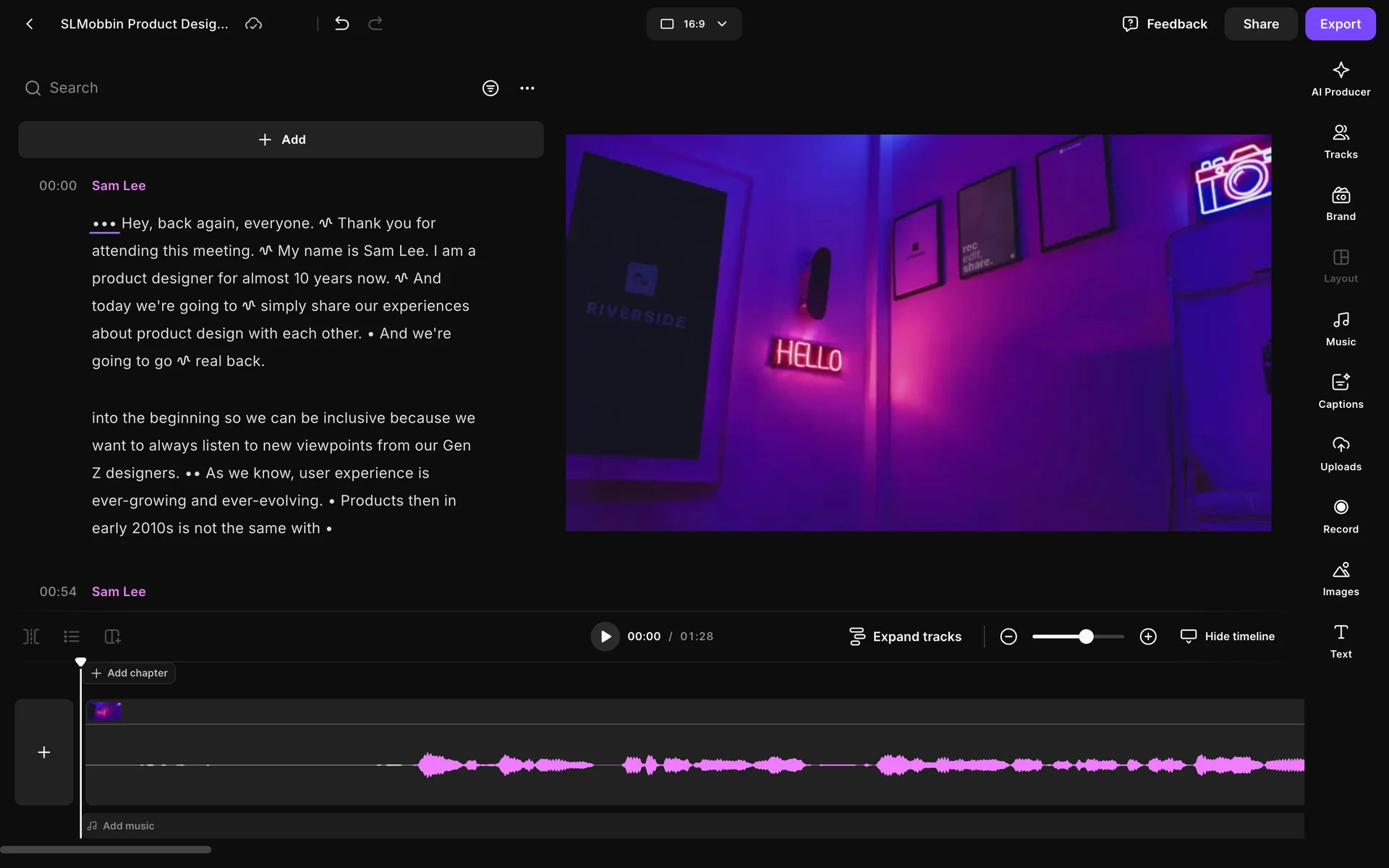This screenshot has height=868, width=1389.
Task: Click the Share button
Action: (x=1260, y=24)
